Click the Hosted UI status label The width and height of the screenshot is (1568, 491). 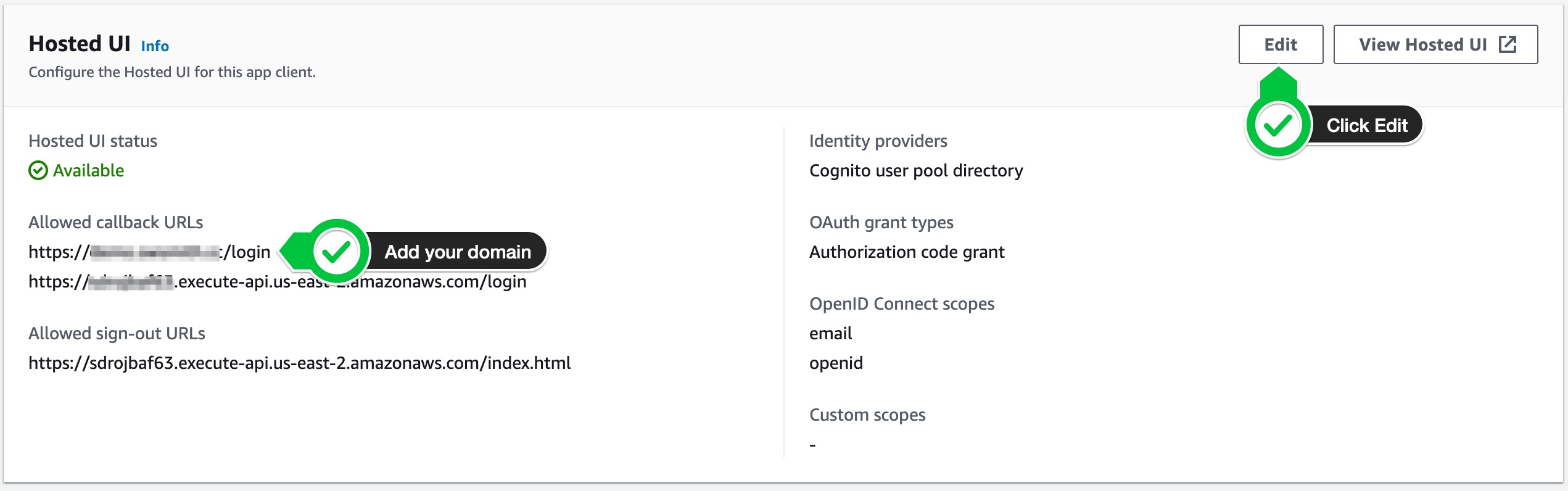pos(93,141)
